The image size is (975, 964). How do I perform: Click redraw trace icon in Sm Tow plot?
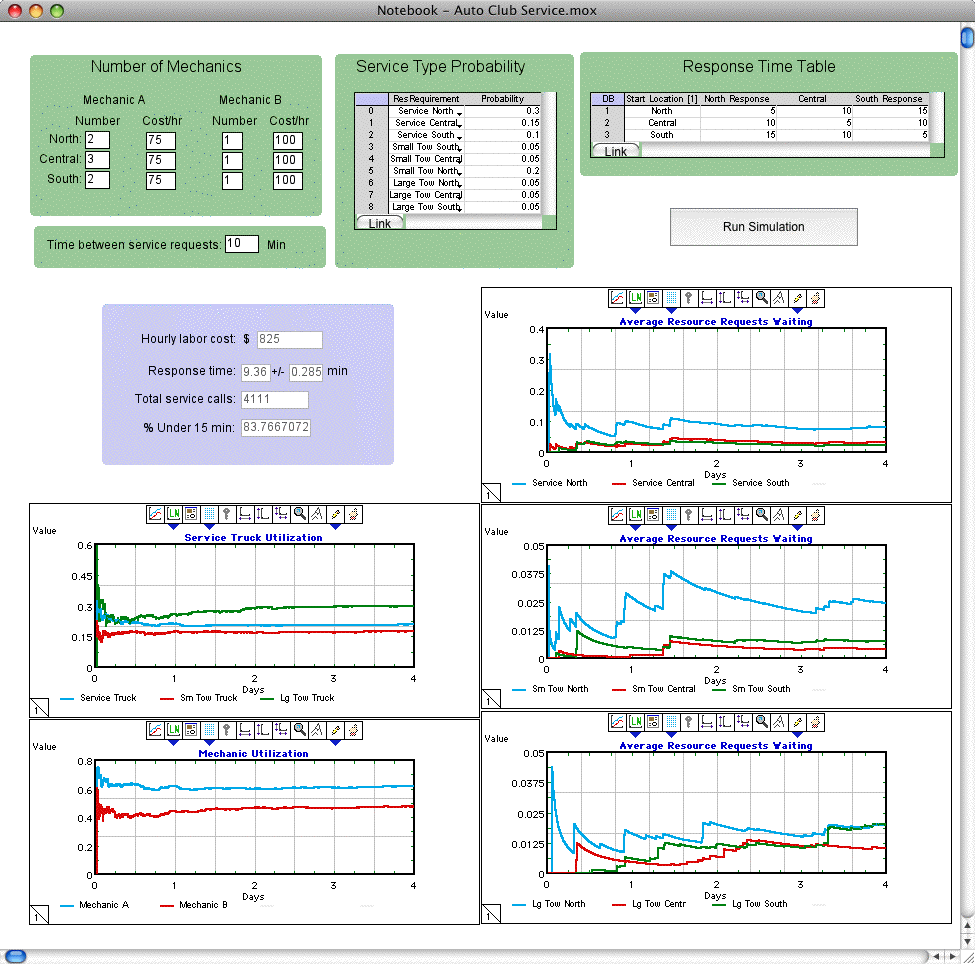click(x=779, y=515)
